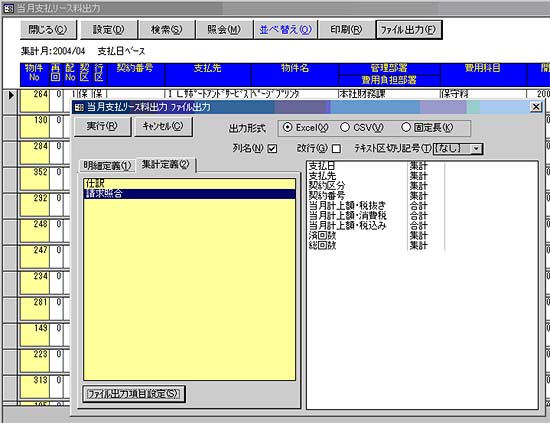The width and height of the screenshot is (550, 423).
Task: Click the 実行 button
Action: (102, 126)
